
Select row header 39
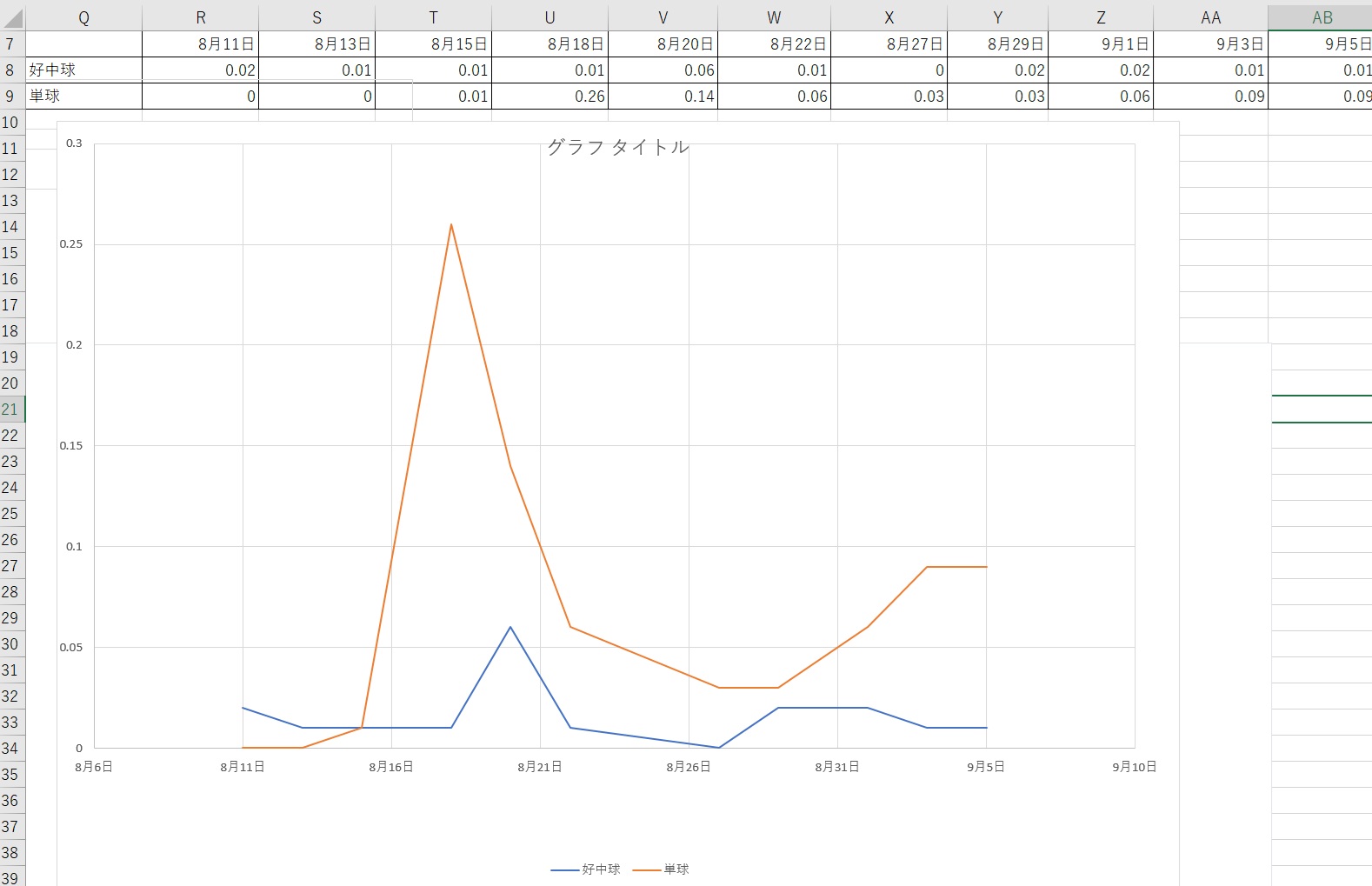[x=12, y=876]
